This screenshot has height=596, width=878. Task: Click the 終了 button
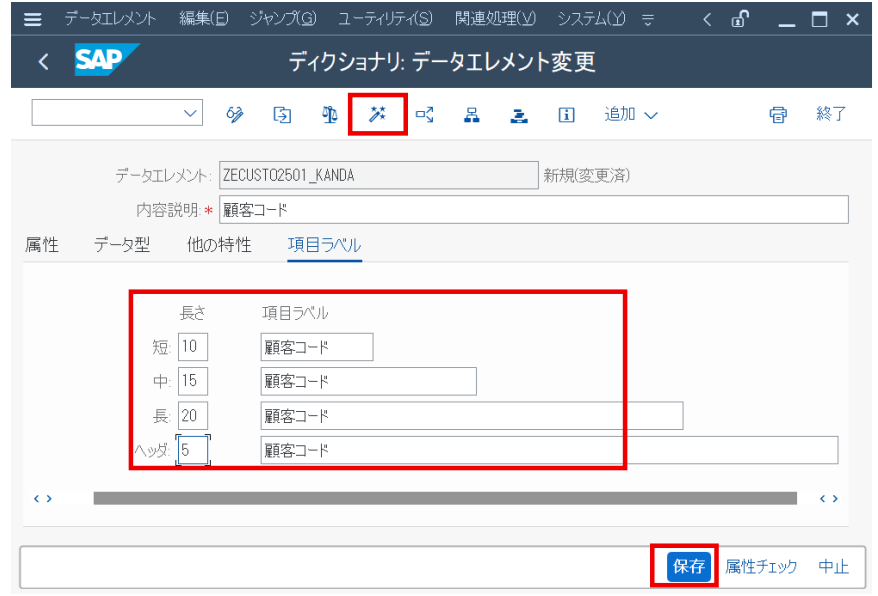click(831, 114)
